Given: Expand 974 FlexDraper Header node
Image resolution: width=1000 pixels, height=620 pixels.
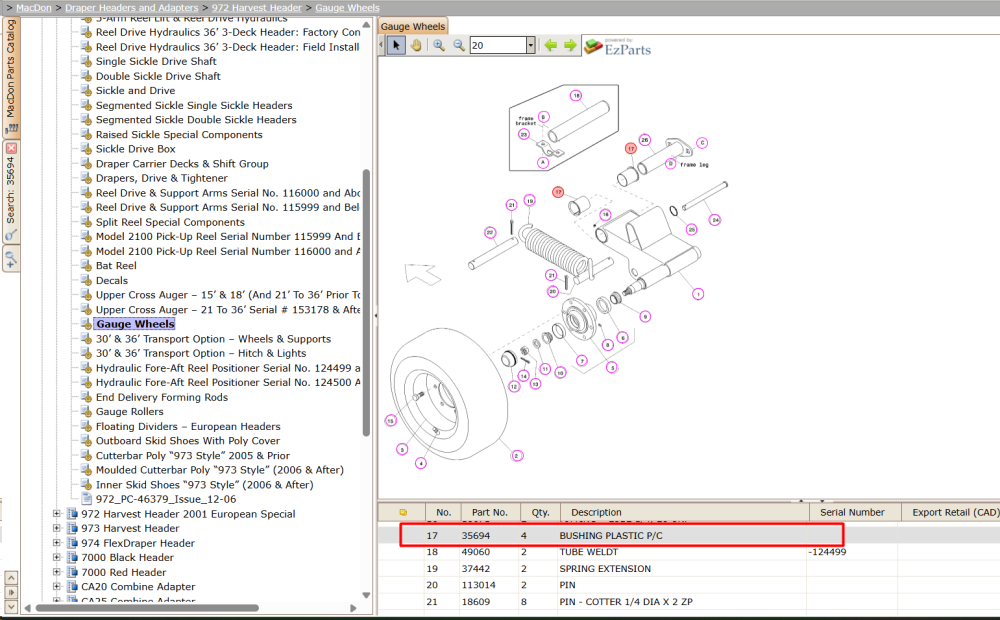Looking at the screenshot, I should tap(57, 543).
